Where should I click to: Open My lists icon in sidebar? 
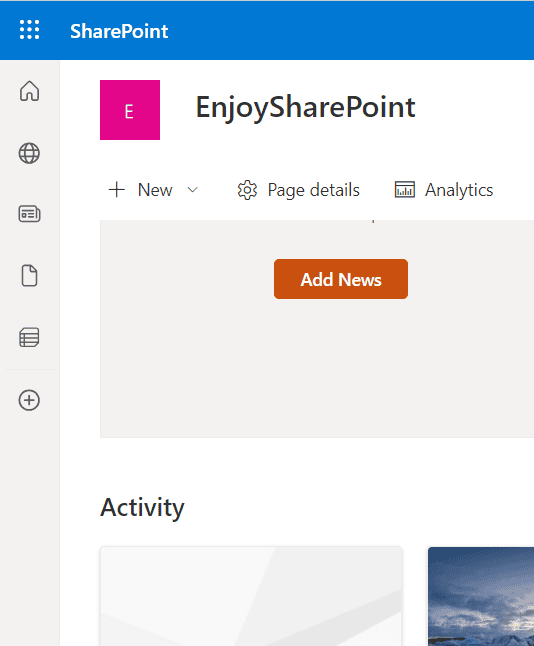coord(29,337)
